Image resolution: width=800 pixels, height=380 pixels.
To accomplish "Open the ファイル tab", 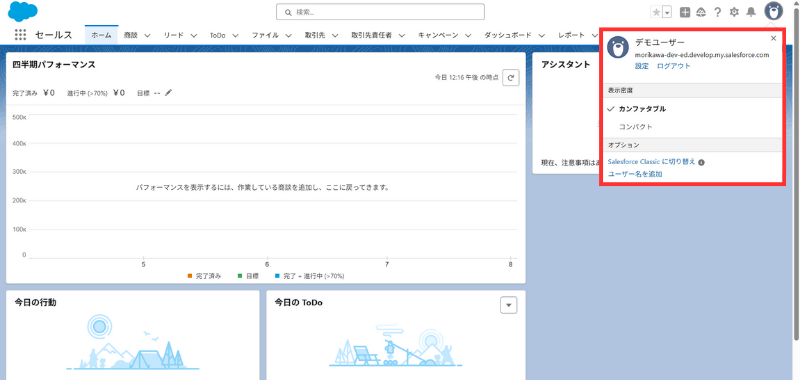I will pyautogui.click(x=265, y=35).
